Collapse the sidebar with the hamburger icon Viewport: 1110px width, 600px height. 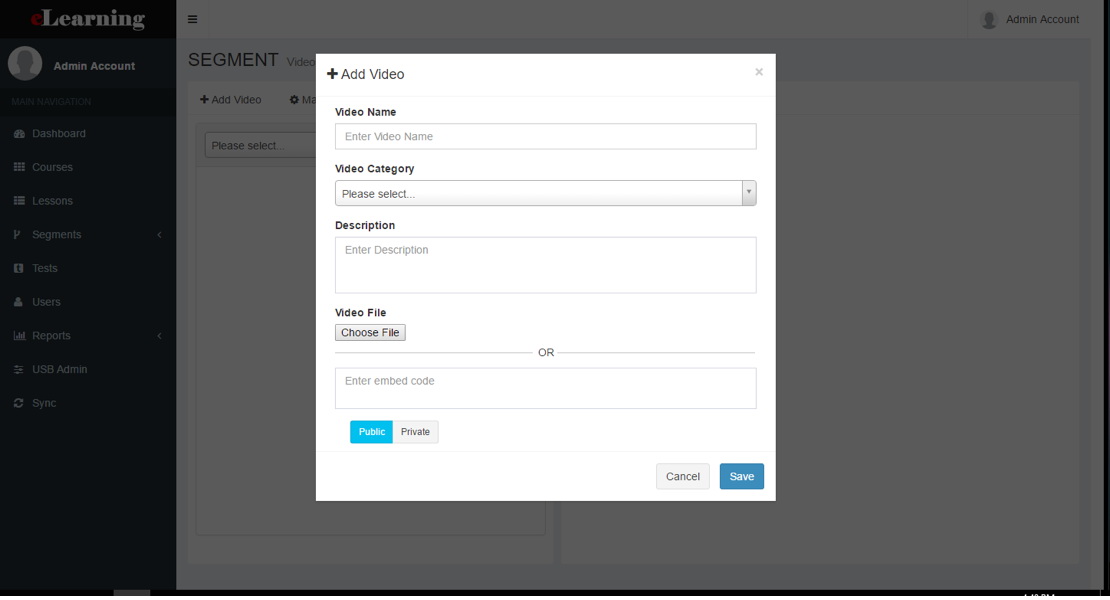(193, 18)
